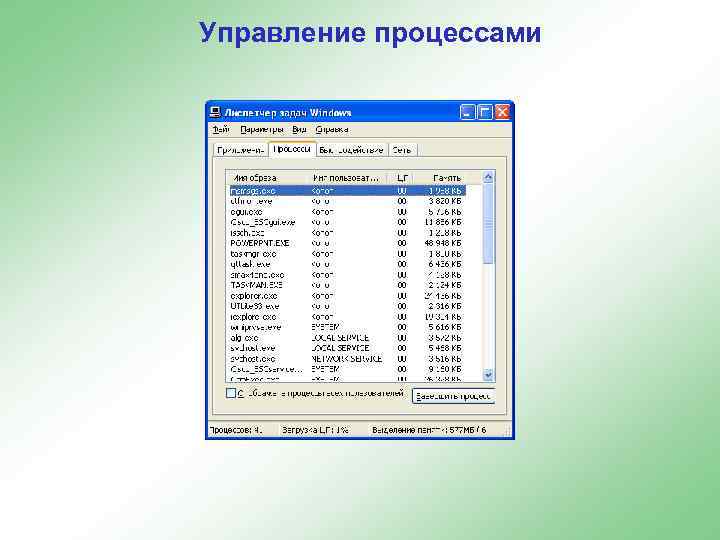Maximize the Диспетчер задач Windows window
Viewport: 720px width, 540px height.
pos(485,112)
